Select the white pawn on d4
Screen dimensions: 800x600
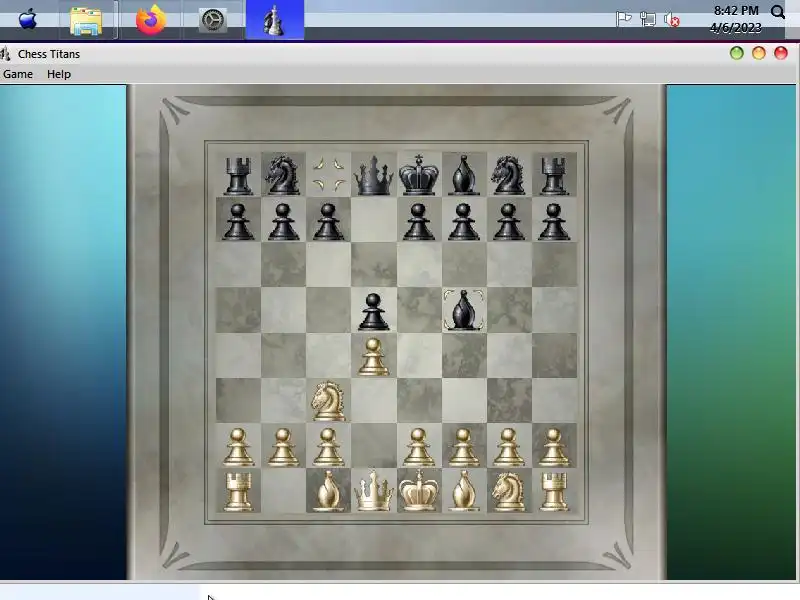pyautogui.click(x=373, y=357)
